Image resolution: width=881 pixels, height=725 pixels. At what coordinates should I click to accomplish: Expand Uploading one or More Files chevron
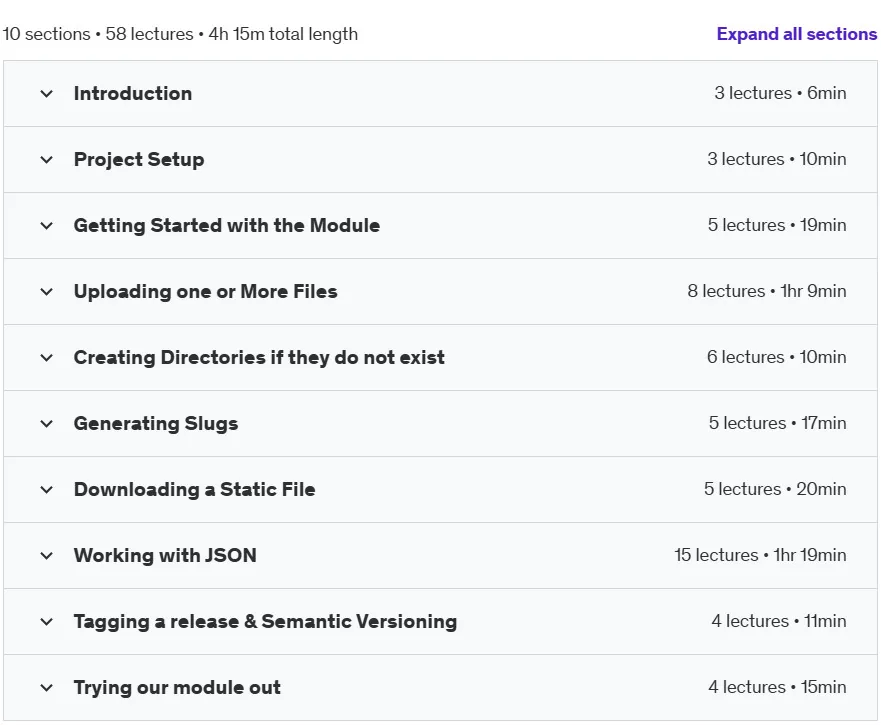47,292
